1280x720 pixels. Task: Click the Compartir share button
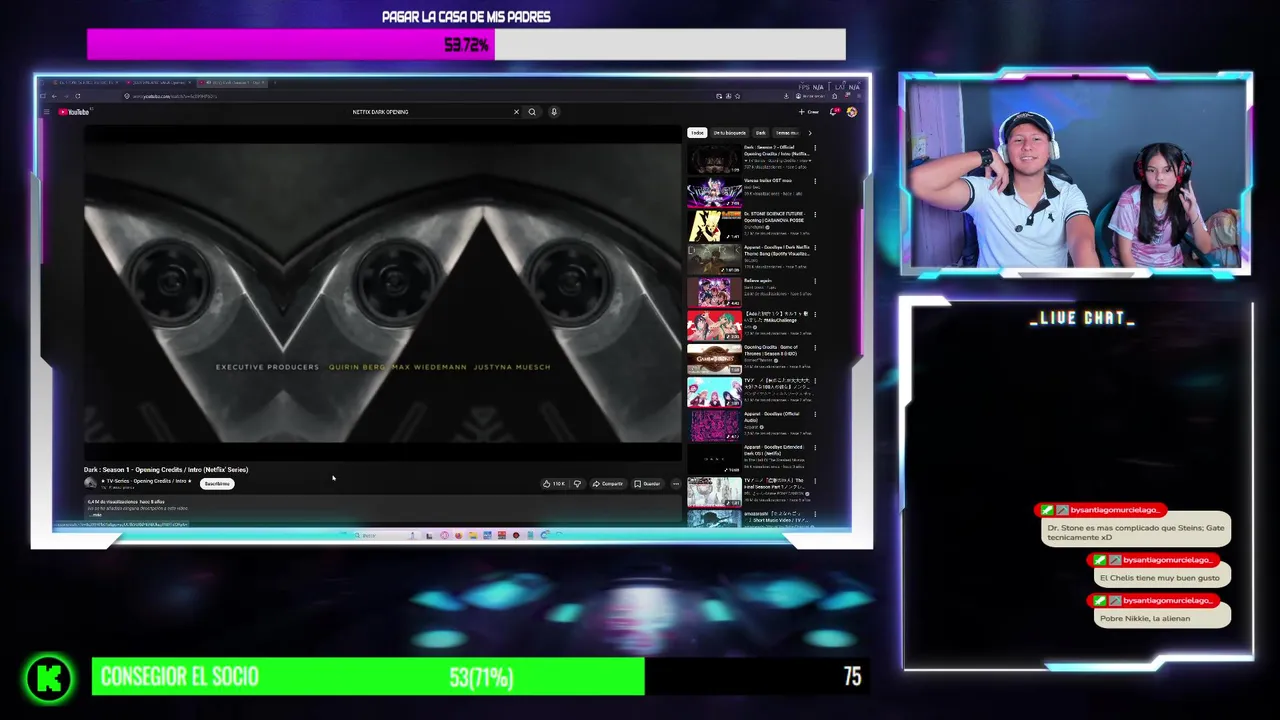(608, 484)
